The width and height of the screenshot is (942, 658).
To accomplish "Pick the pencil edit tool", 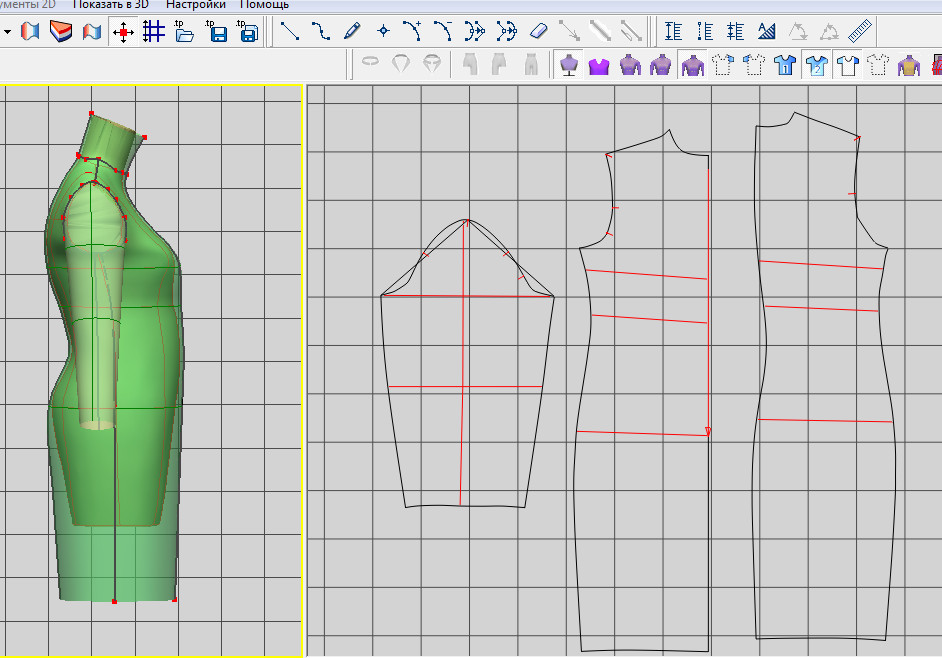I will tap(351, 31).
